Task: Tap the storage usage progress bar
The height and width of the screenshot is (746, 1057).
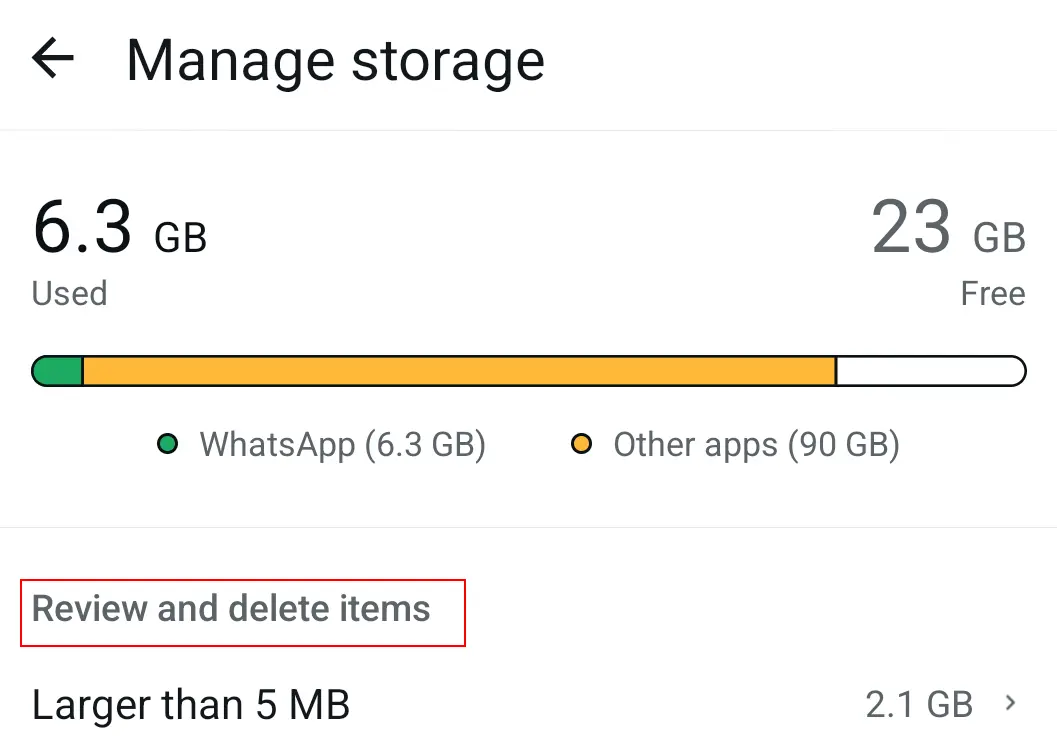Action: [x=528, y=370]
